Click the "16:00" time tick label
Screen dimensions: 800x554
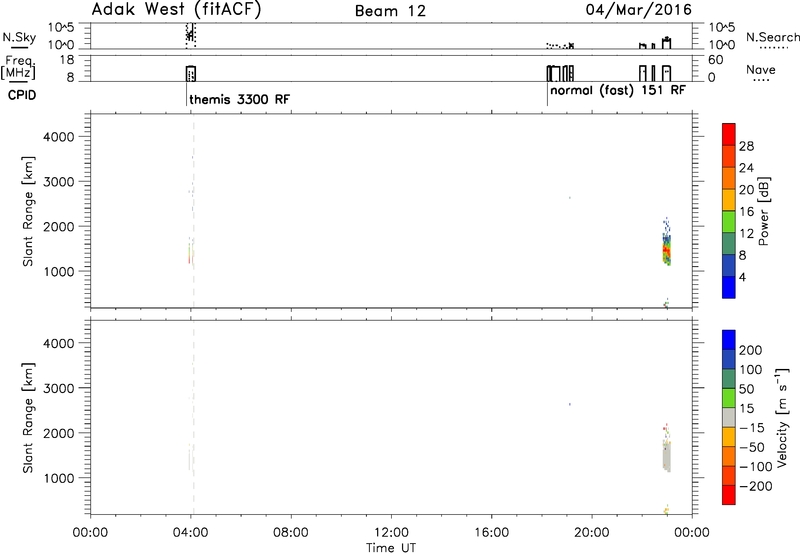491,533
